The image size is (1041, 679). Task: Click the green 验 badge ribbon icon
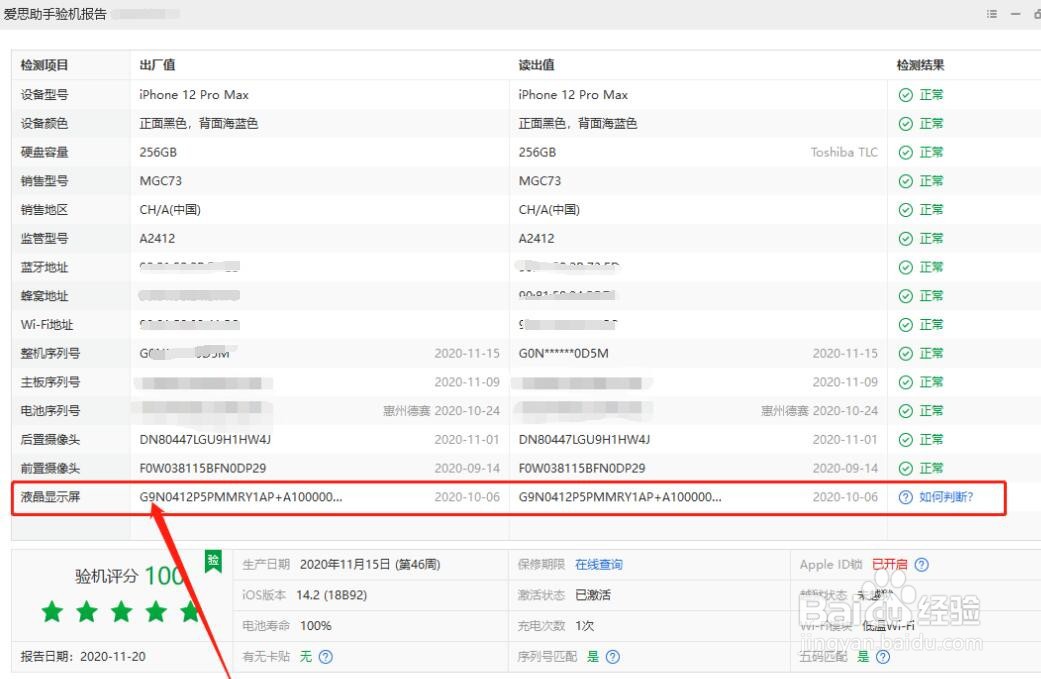[213, 562]
